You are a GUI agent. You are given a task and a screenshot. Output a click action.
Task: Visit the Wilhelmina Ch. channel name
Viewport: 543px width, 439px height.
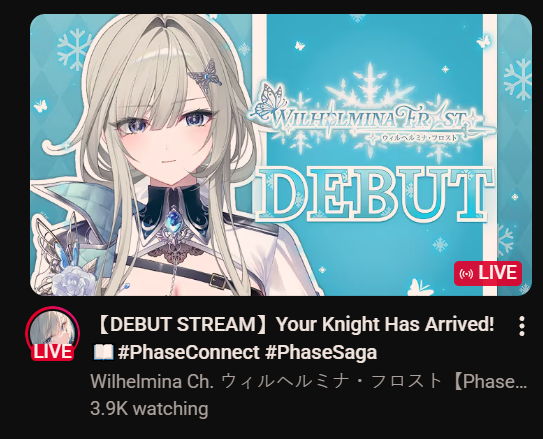pyautogui.click(x=308, y=381)
